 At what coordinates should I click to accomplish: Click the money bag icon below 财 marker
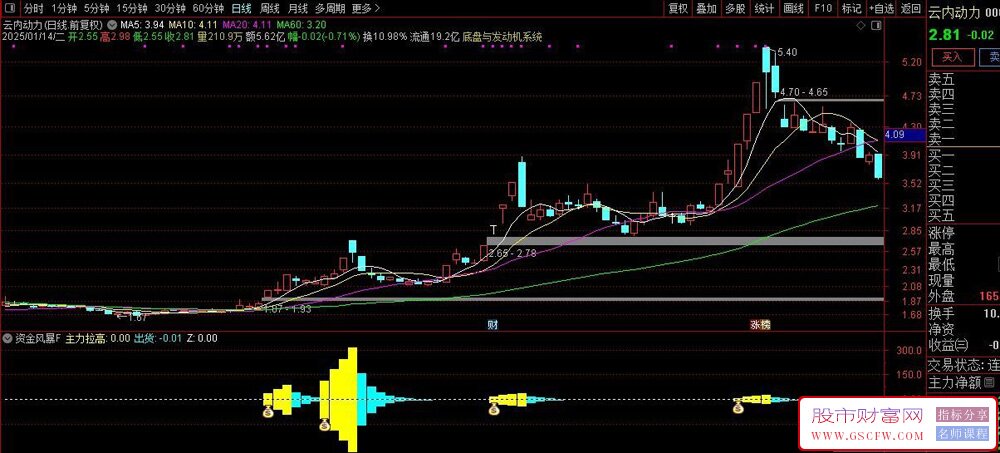tap(493, 410)
